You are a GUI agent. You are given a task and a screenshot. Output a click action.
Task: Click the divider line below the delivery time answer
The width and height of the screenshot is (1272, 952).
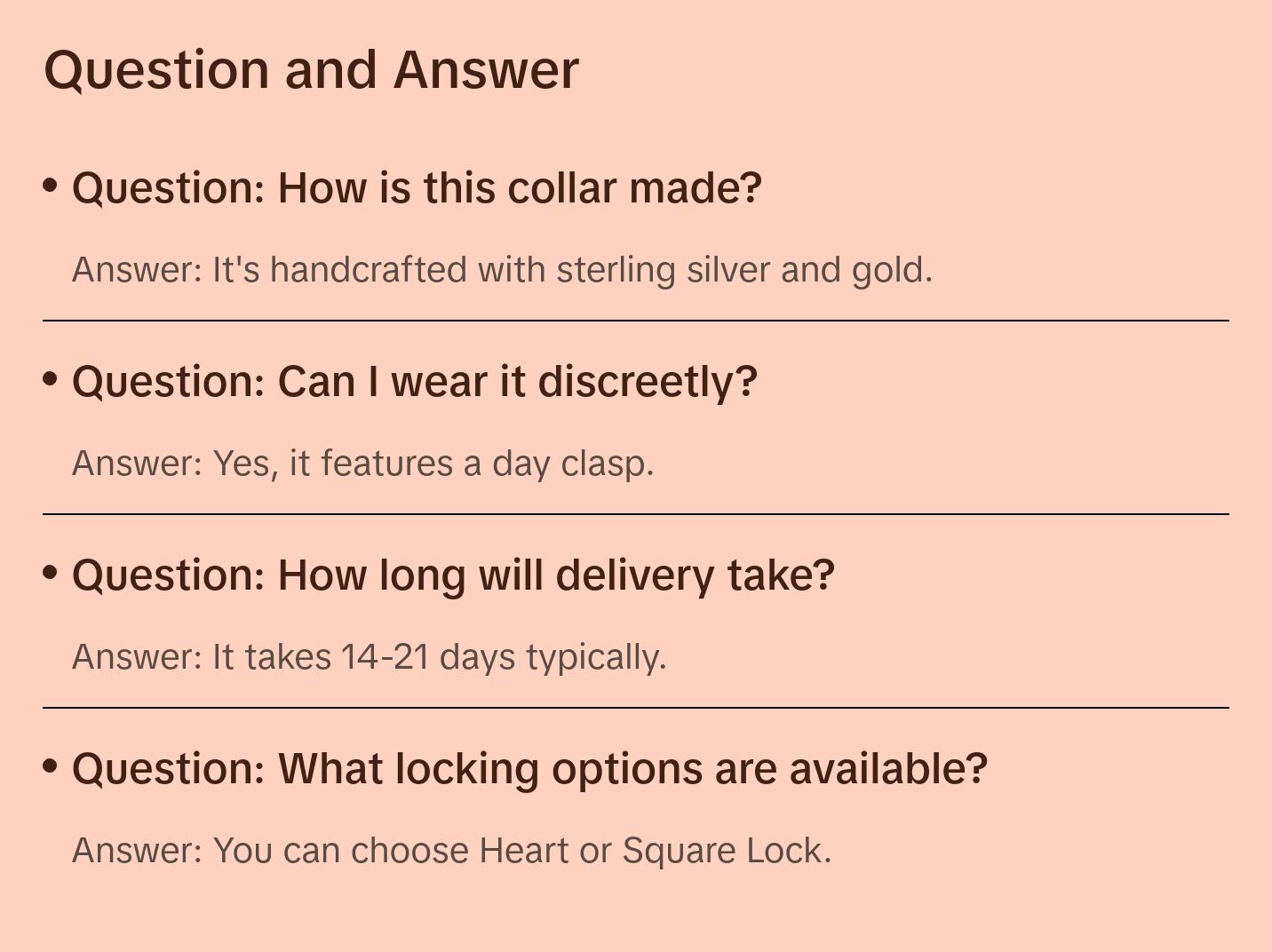coord(636,708)
